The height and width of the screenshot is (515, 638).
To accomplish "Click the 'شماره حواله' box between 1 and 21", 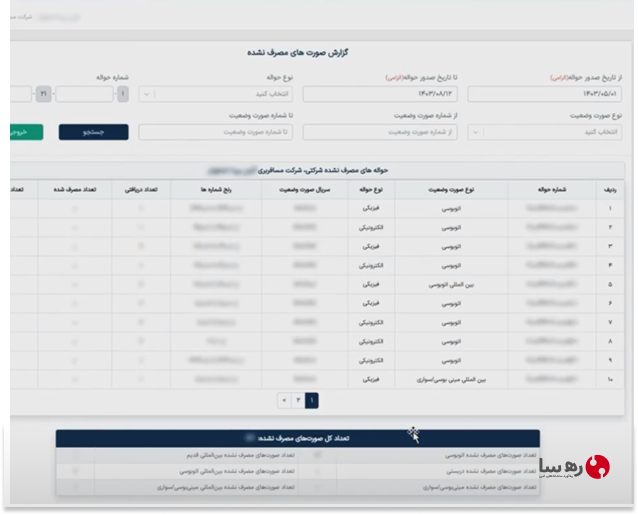I will (x=84, y=94).
